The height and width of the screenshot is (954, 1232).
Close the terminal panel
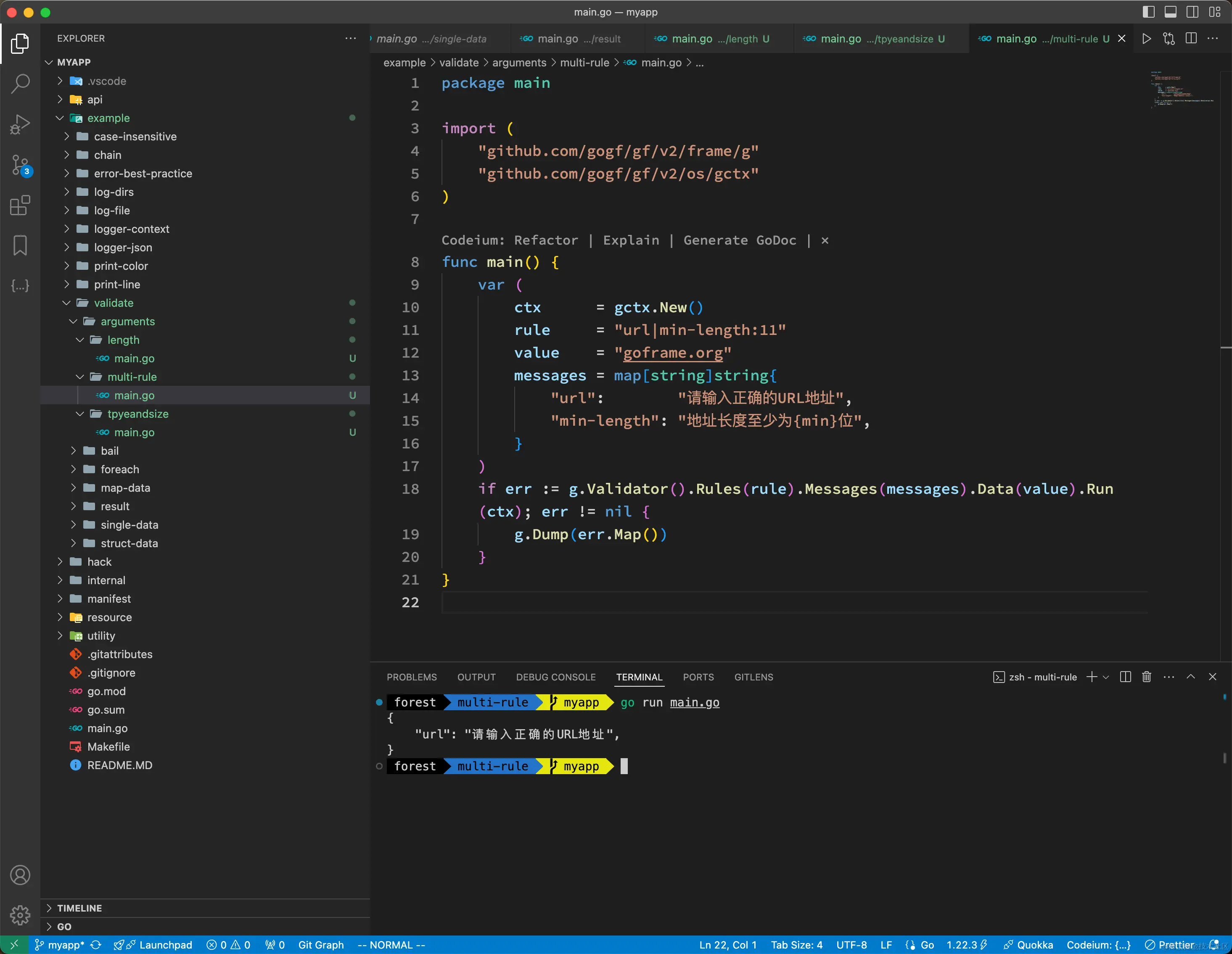click(1213, 677)
